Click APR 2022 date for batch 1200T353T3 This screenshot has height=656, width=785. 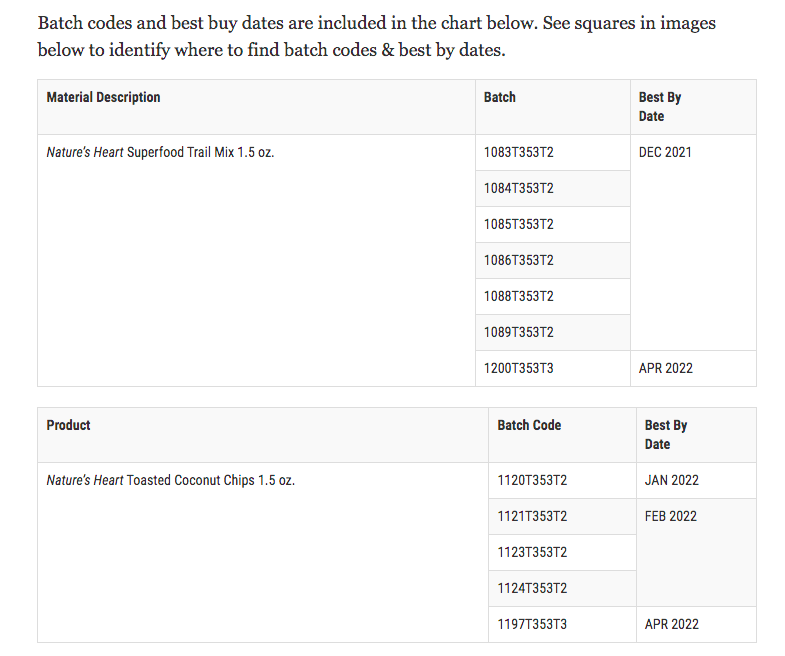coord(665,369)
